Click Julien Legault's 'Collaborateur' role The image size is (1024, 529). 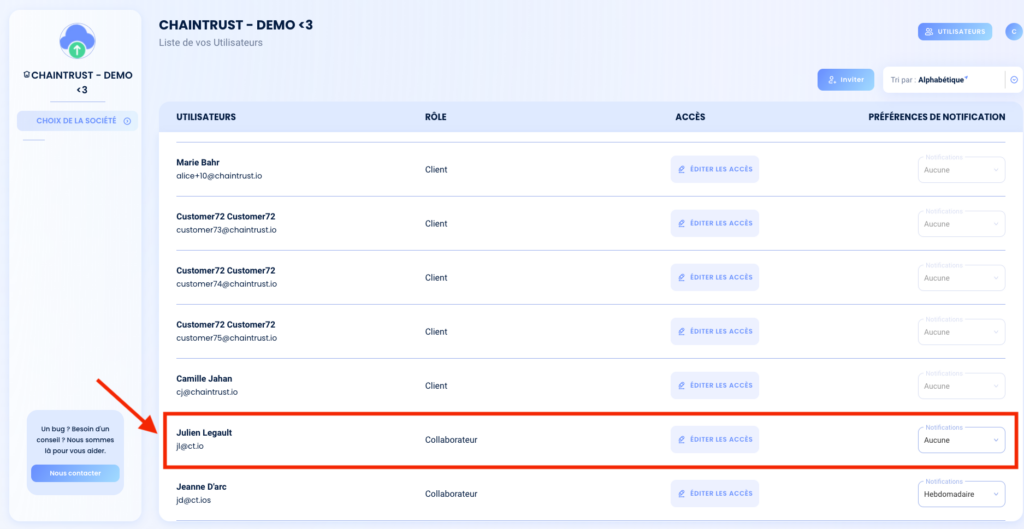tap(451, 440)
